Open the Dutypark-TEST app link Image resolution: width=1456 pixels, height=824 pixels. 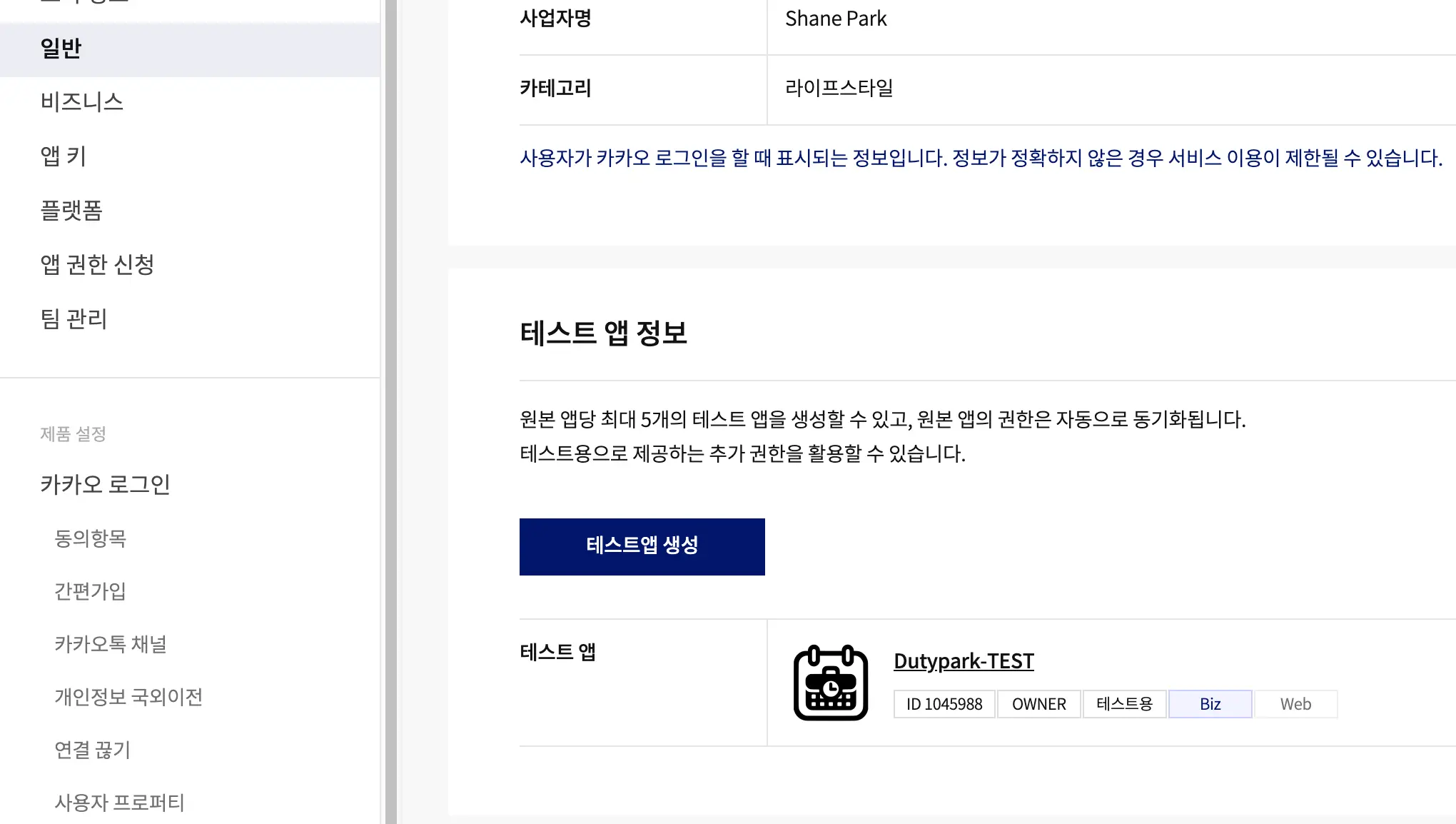coord(963,661)
